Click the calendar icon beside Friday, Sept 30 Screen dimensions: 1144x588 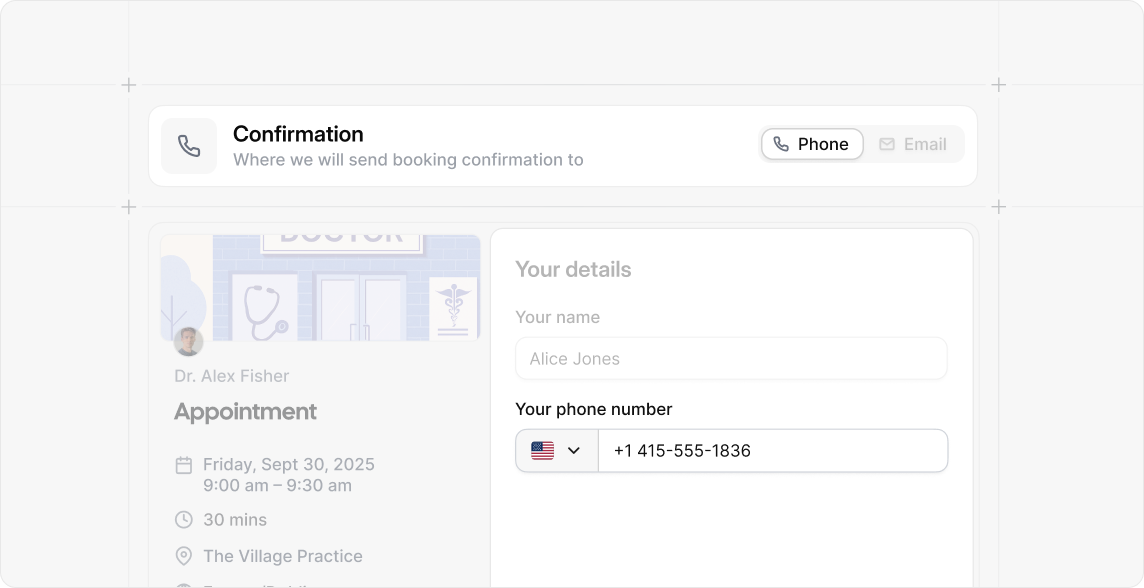pyautogui.click(x=184, y=465)
